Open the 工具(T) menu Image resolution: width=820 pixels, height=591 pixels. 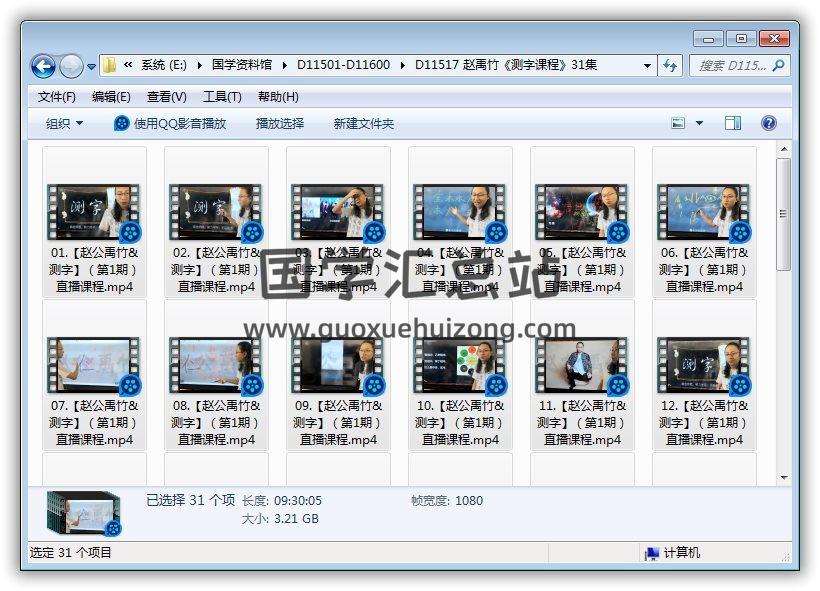[x=222, y=97]
